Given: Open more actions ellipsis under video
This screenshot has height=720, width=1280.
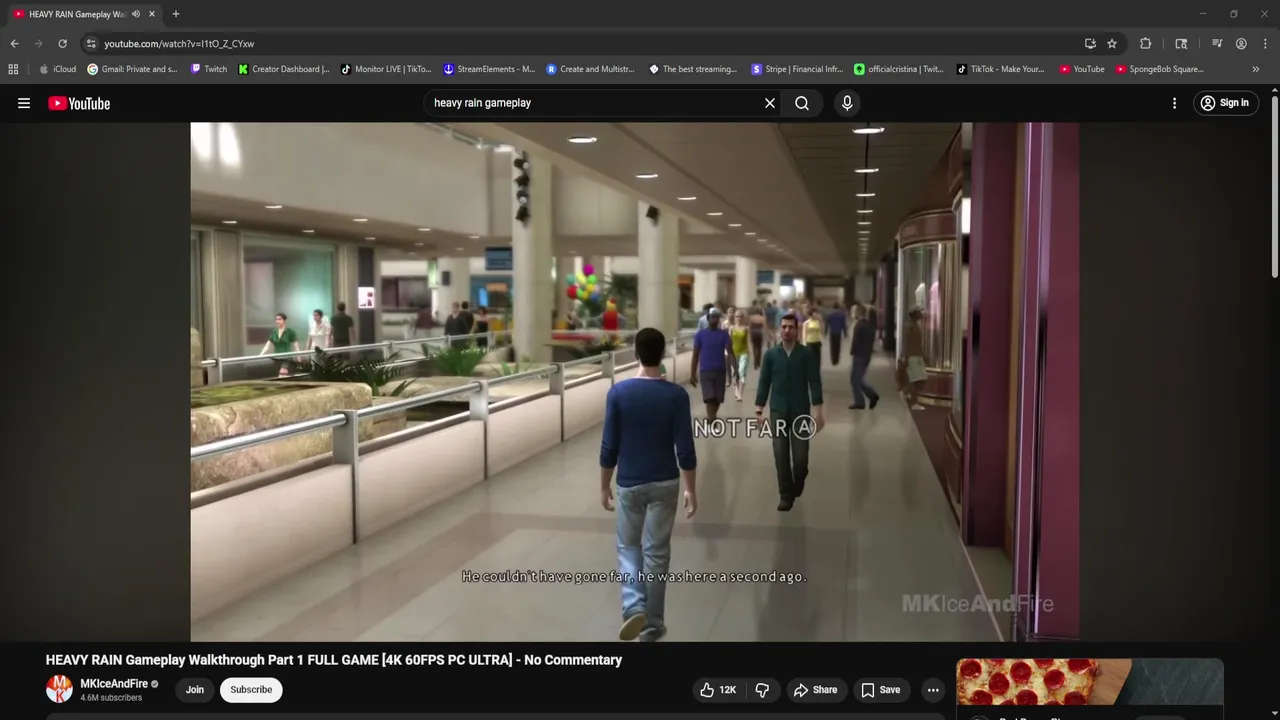Looking at the screenshot, I should [x=933, y=690].
